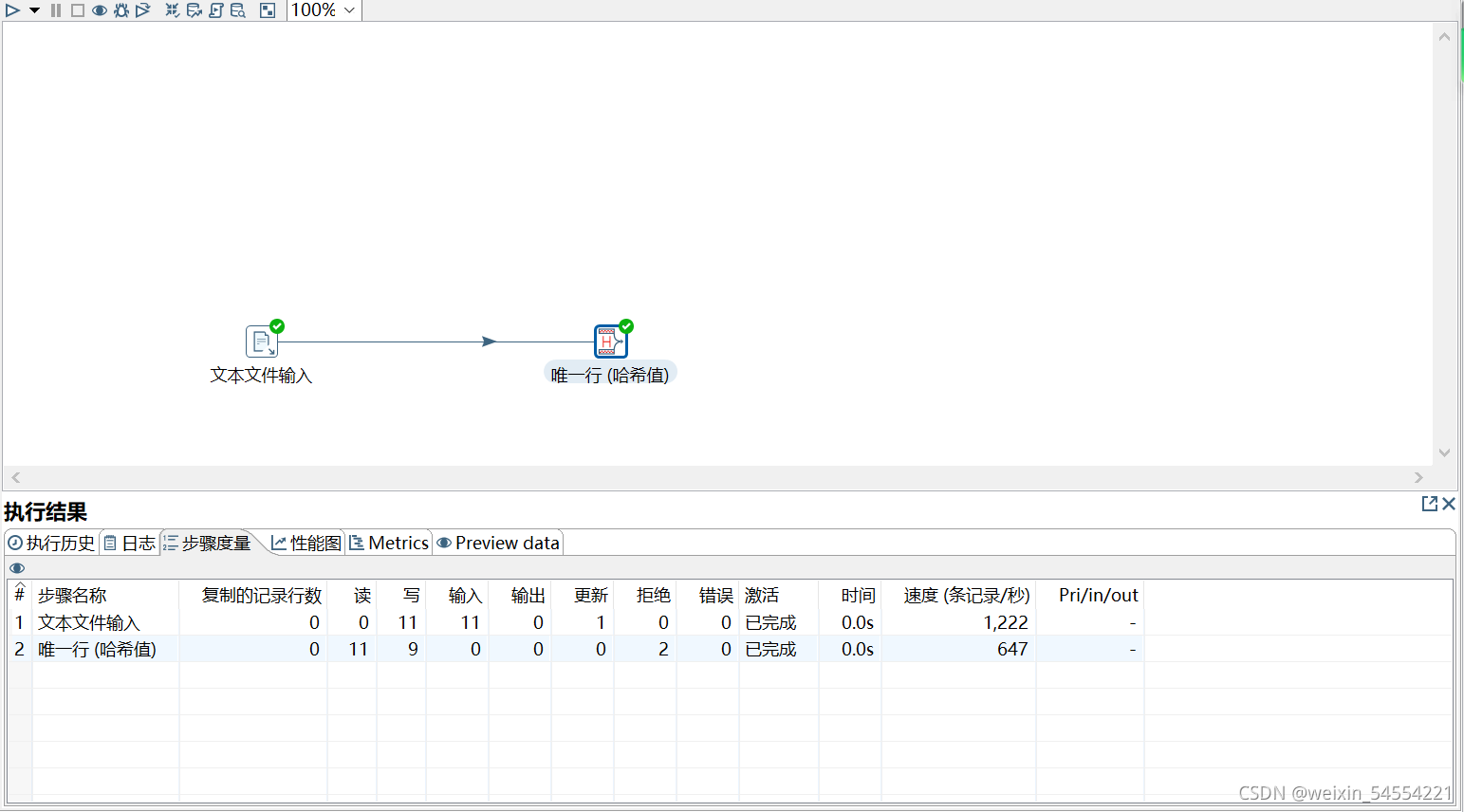
Task: Preview the transformation using the toolbar eye icon
Action: point(100,10)
